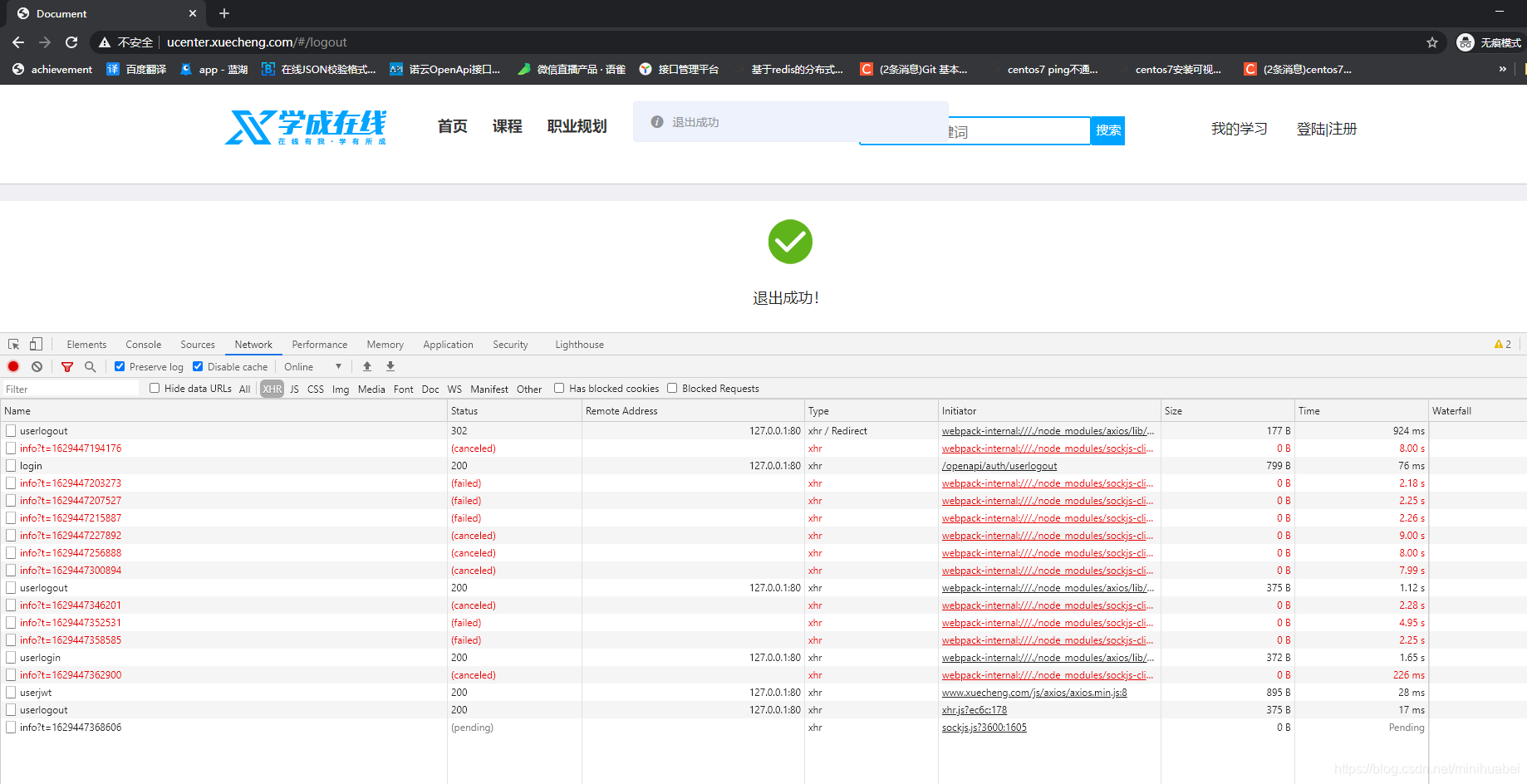Open 我的学习 link
This screenshot has width=1527, height=784.
[x=1240, y=129]
